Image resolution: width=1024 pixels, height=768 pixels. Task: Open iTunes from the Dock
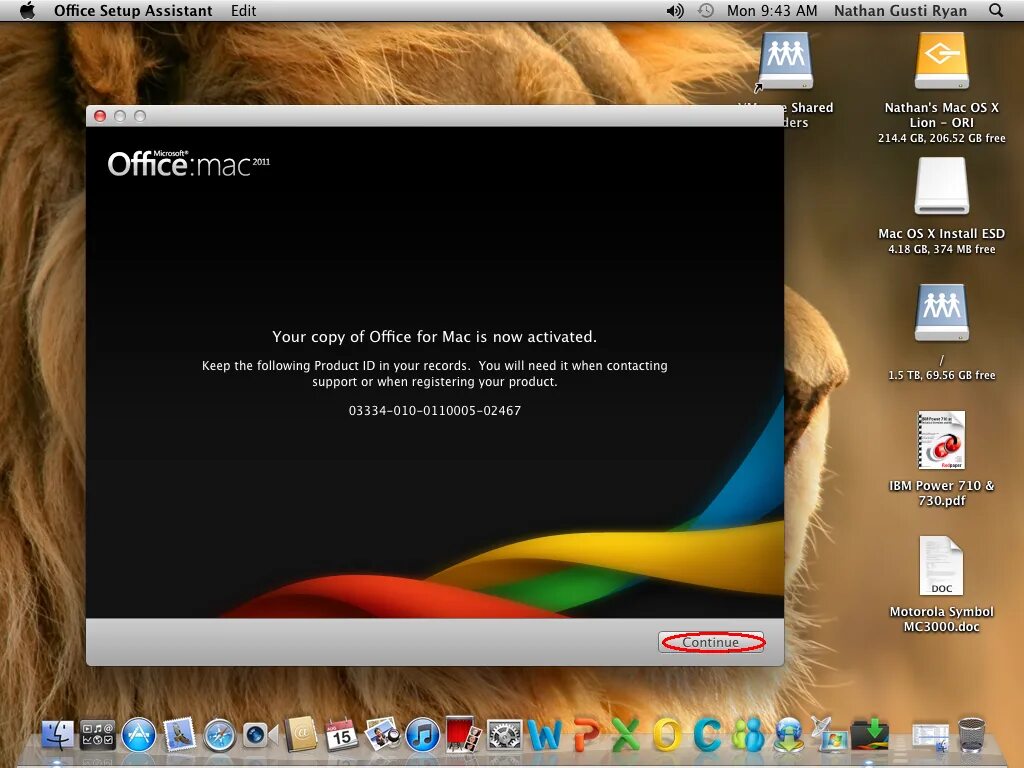click(423, 735)
